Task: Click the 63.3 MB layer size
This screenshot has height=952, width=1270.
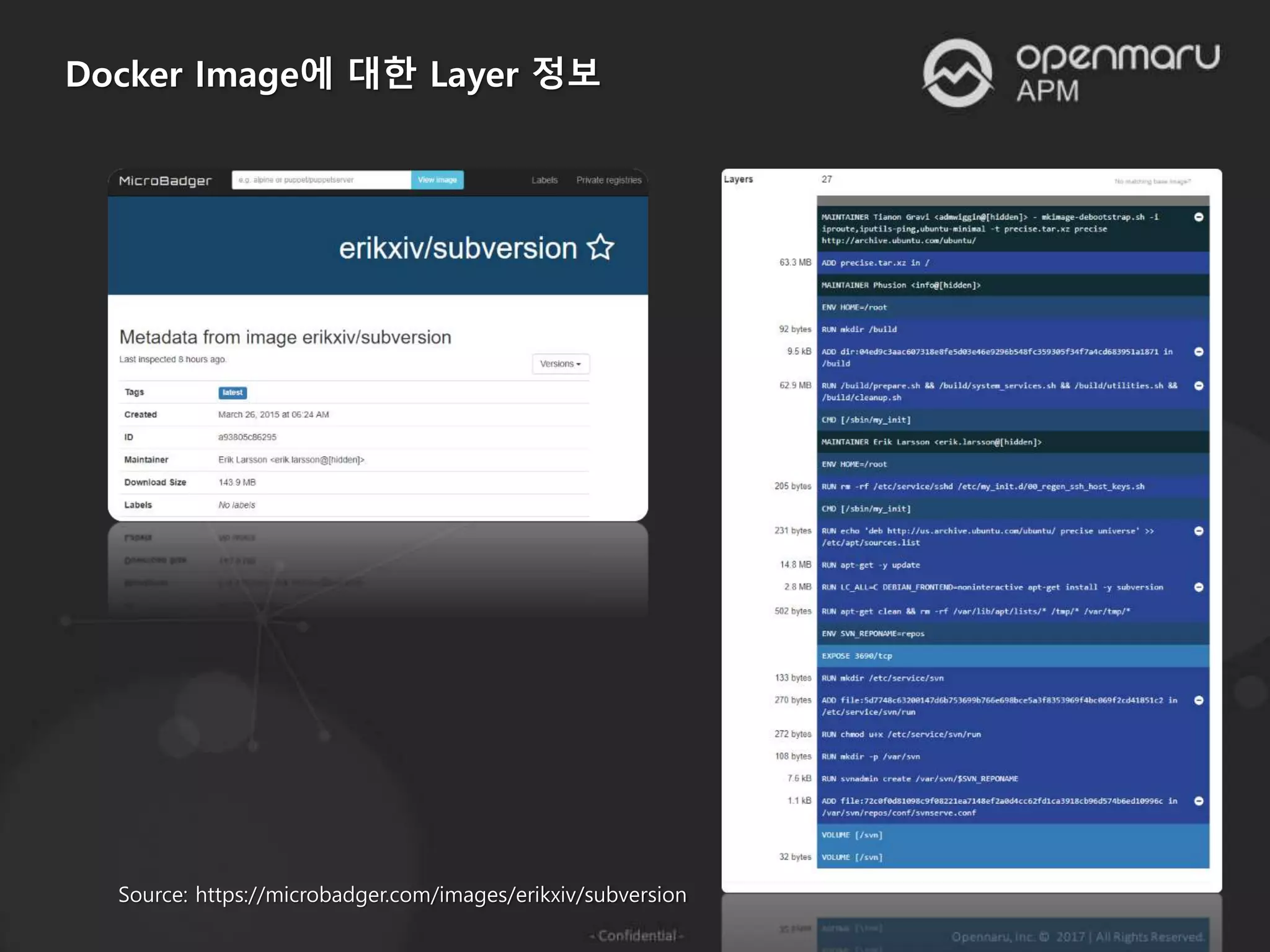Action: [795, 263]
